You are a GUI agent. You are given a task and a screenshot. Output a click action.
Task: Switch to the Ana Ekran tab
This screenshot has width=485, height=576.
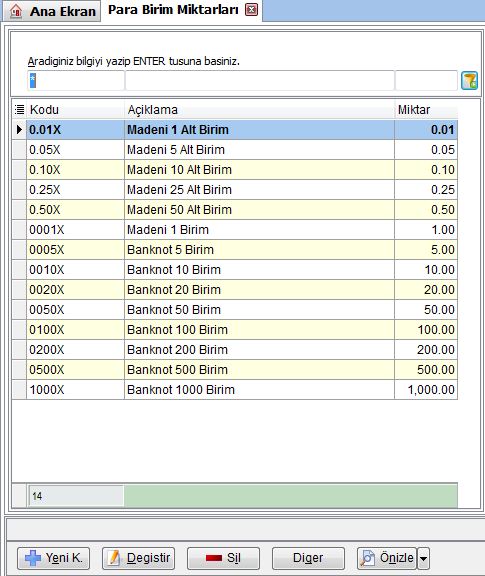tap(52, 11)
